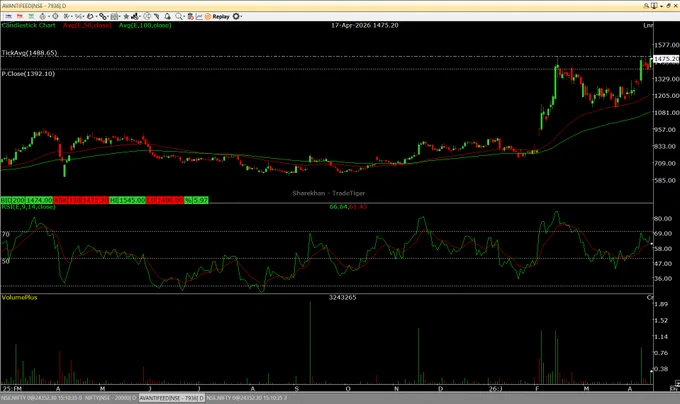Click the 1474.00 bid price cell
This screenshot has width=680, height=404.
point(39,200)
